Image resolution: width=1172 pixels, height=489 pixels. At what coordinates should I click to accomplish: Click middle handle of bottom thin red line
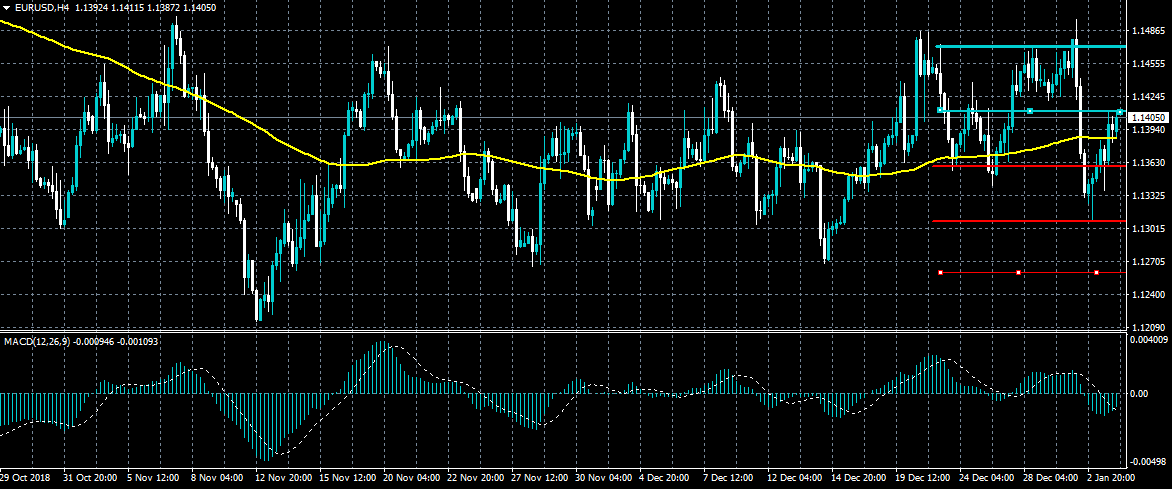(1018, 272)
